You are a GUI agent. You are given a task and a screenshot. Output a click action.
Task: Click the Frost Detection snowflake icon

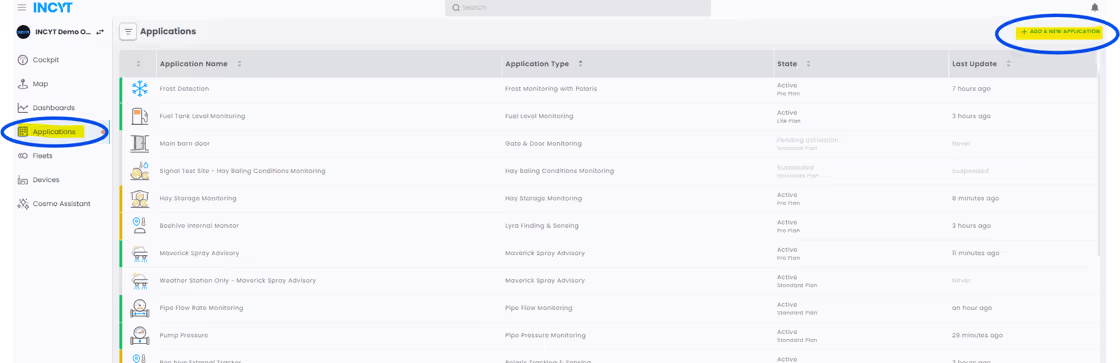[139, 89]
